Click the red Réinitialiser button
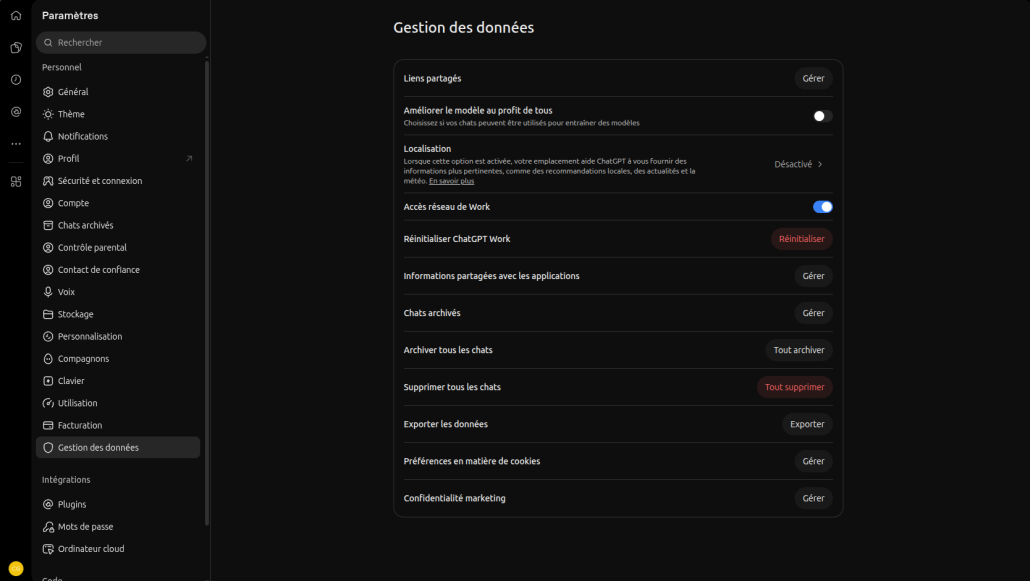Viewport: 1030px width, 581px height. tap(801, 239)
